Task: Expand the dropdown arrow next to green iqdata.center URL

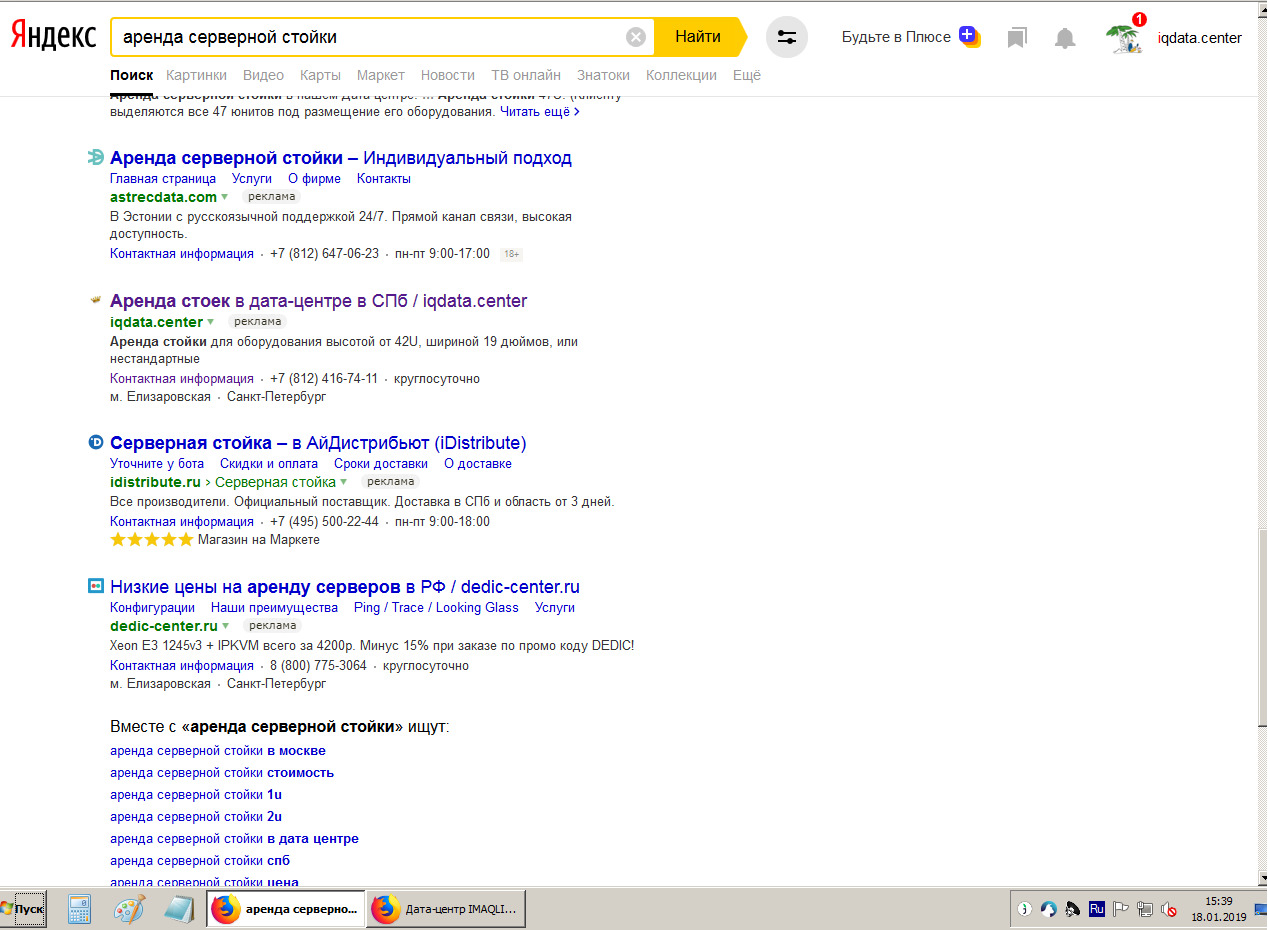Action: click(x=210, y=322)
